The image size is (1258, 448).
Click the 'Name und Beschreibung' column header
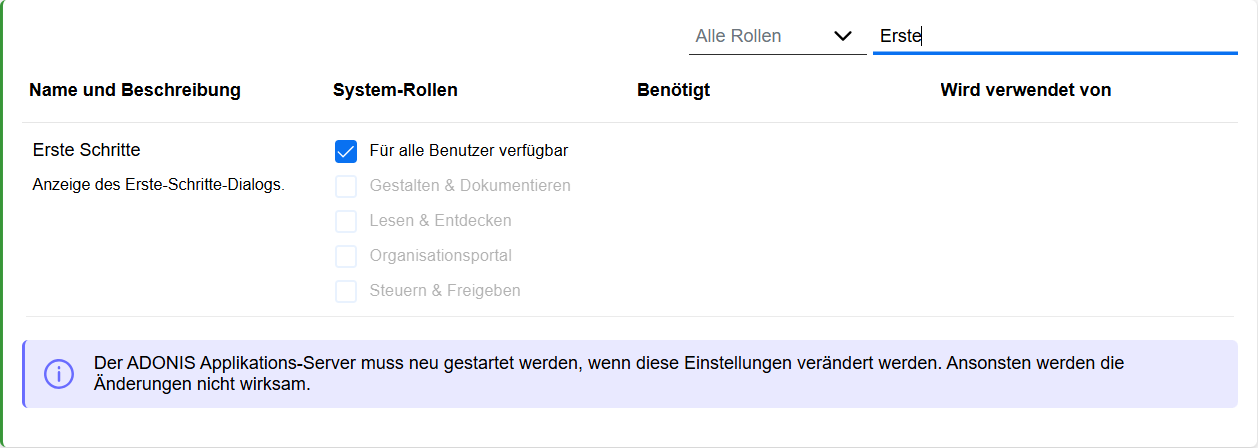coord(135,90)
